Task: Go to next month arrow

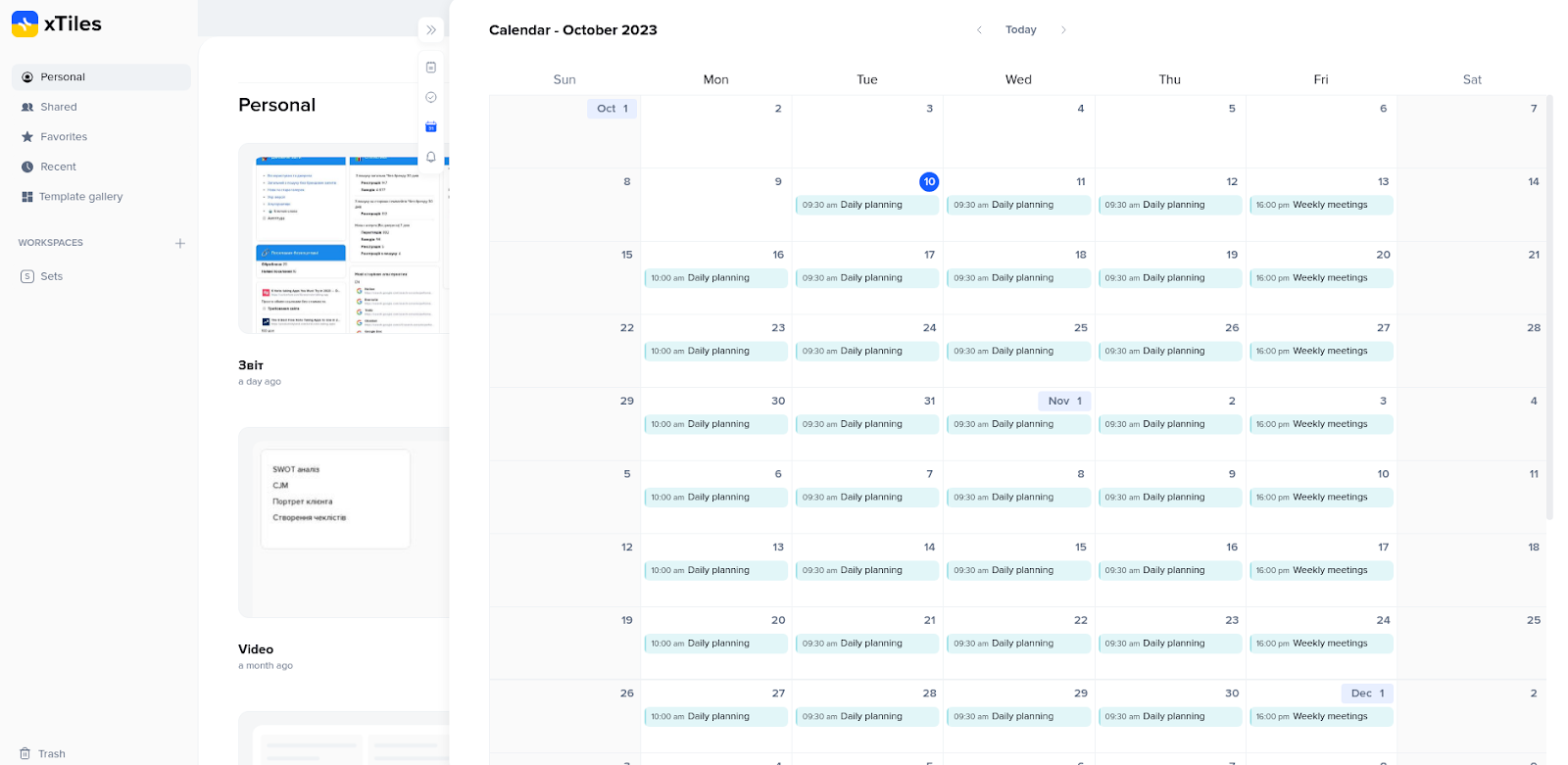Action: point(1063,29)
